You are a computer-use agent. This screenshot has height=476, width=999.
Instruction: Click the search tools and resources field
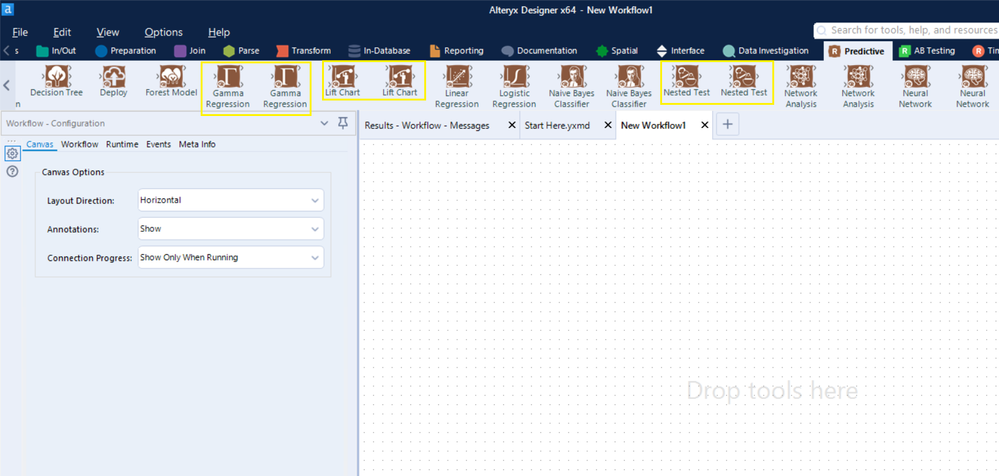(x=907, y=30)
